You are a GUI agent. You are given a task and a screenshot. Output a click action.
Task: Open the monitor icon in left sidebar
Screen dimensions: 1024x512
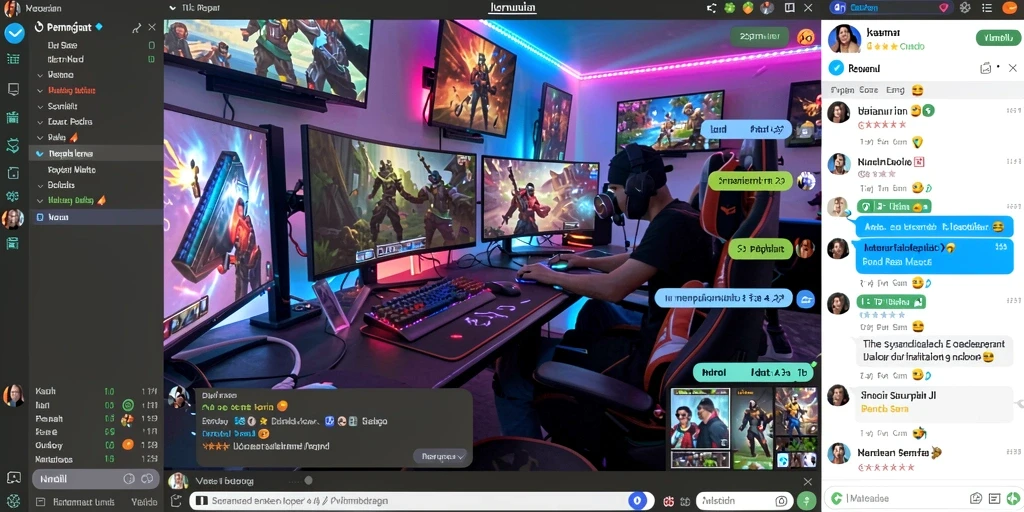point(13,89)
